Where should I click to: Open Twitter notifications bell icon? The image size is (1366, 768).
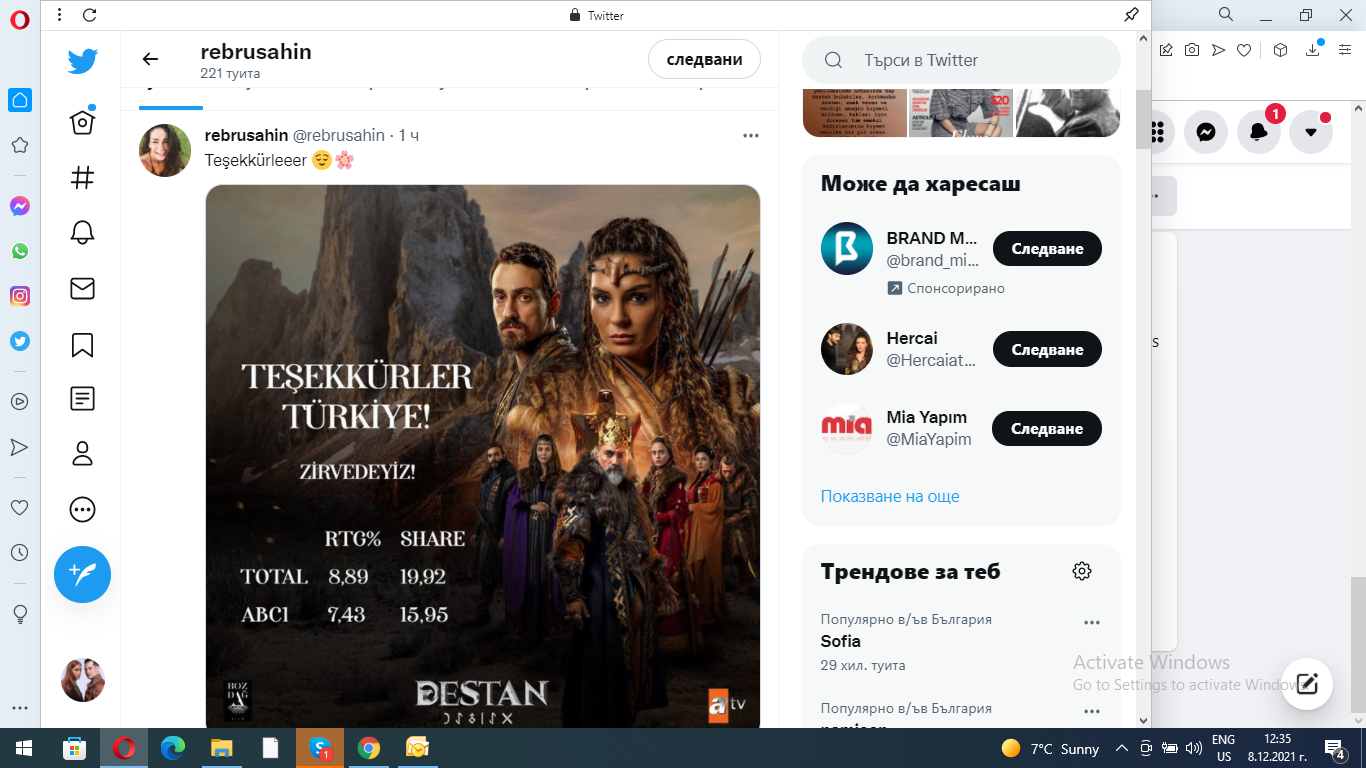tap(83, 233)
